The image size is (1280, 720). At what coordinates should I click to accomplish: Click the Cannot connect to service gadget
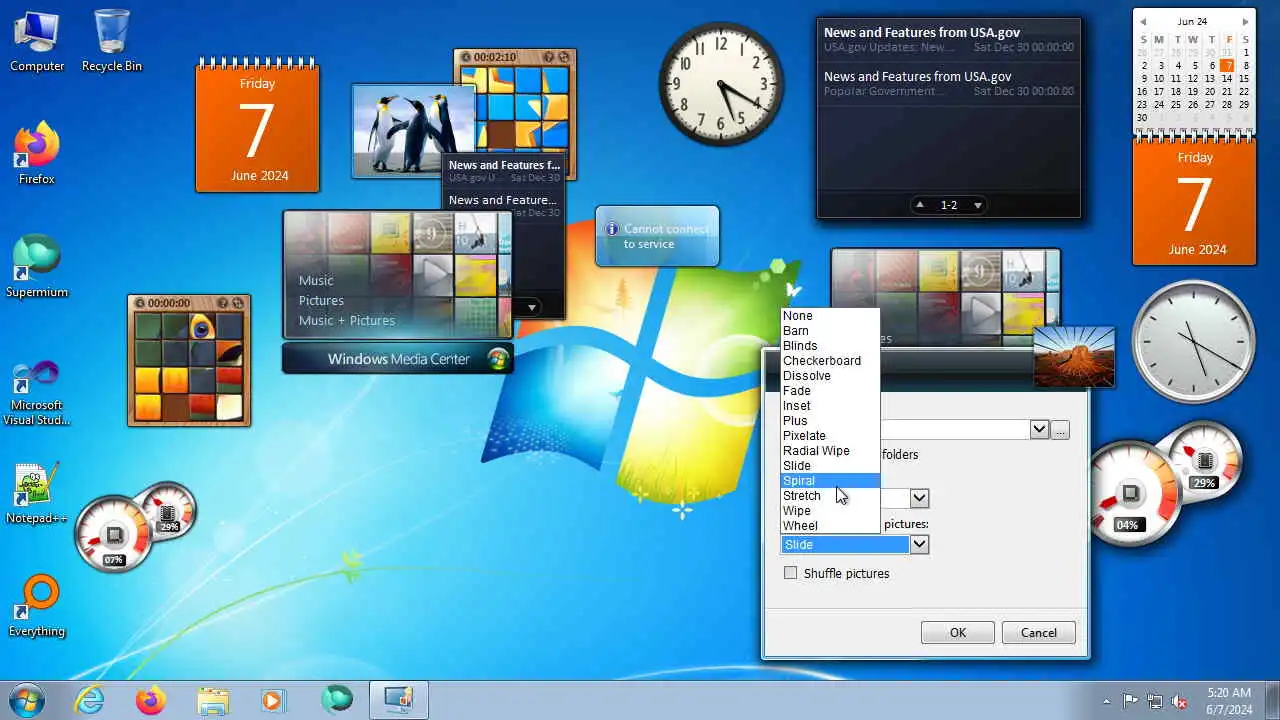(657, 236)
